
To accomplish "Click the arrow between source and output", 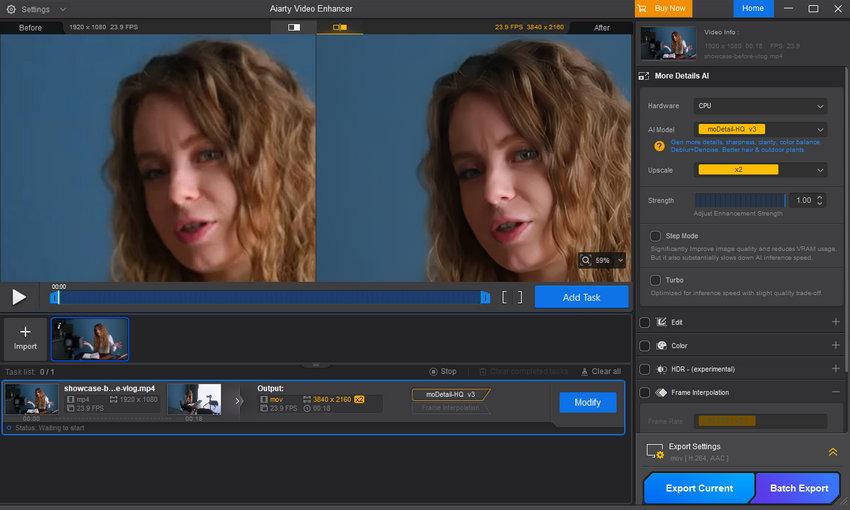I will [237, 401].
